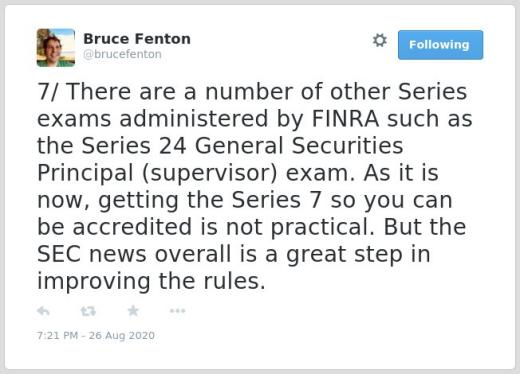
Task: Open the 7:21 PM - 26 Aug 2020 timestamp
Action: click(x=96, y=335)
